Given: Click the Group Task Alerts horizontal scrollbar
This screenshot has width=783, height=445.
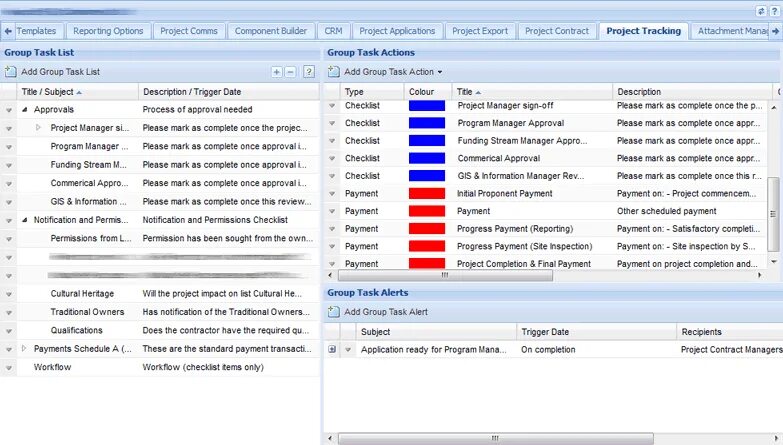Looking at the screenshot, I should (x=495, y=439).
